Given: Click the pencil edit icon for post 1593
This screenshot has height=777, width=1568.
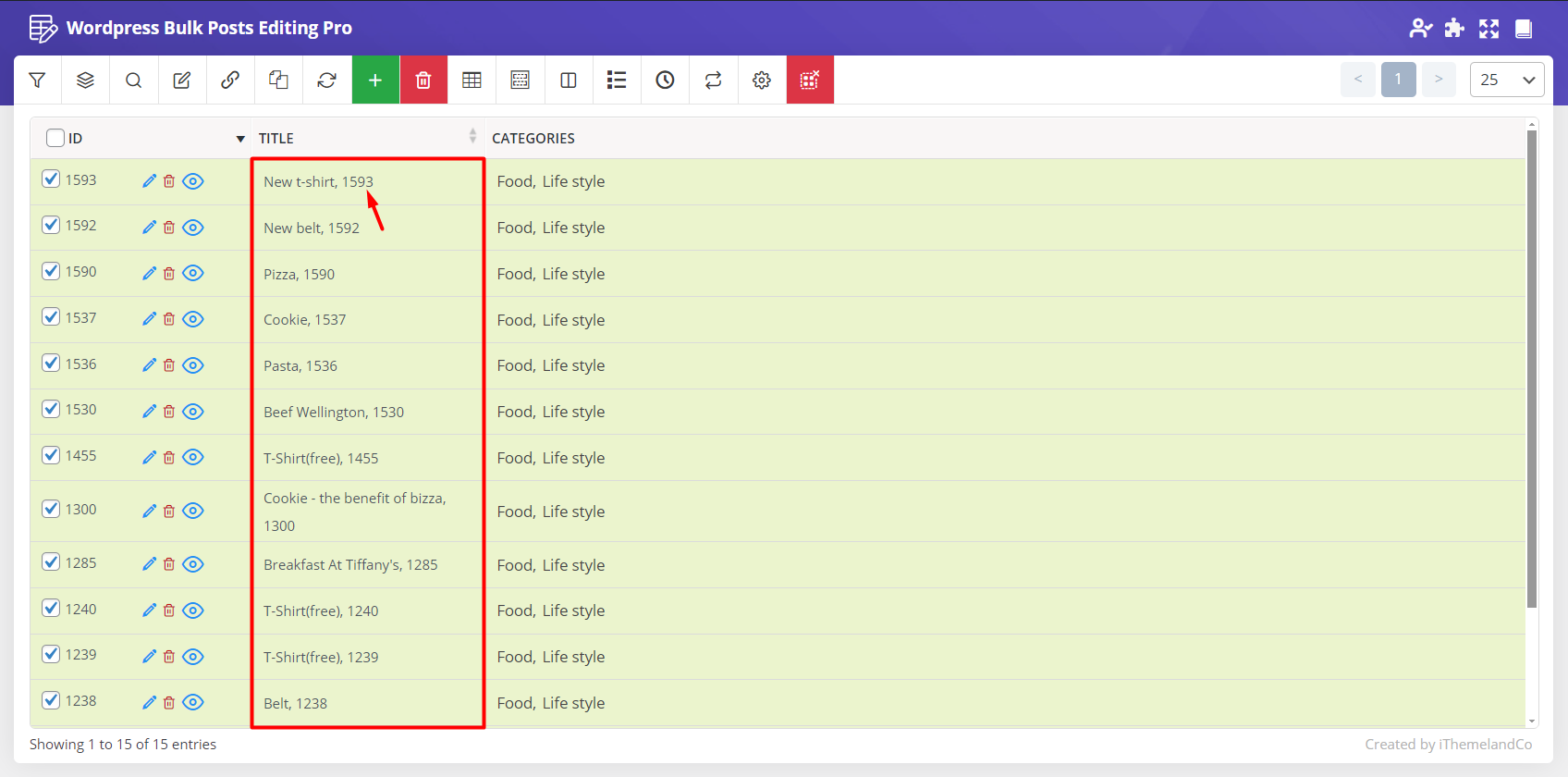Looking at the screenshot, I should pos(149,181).
